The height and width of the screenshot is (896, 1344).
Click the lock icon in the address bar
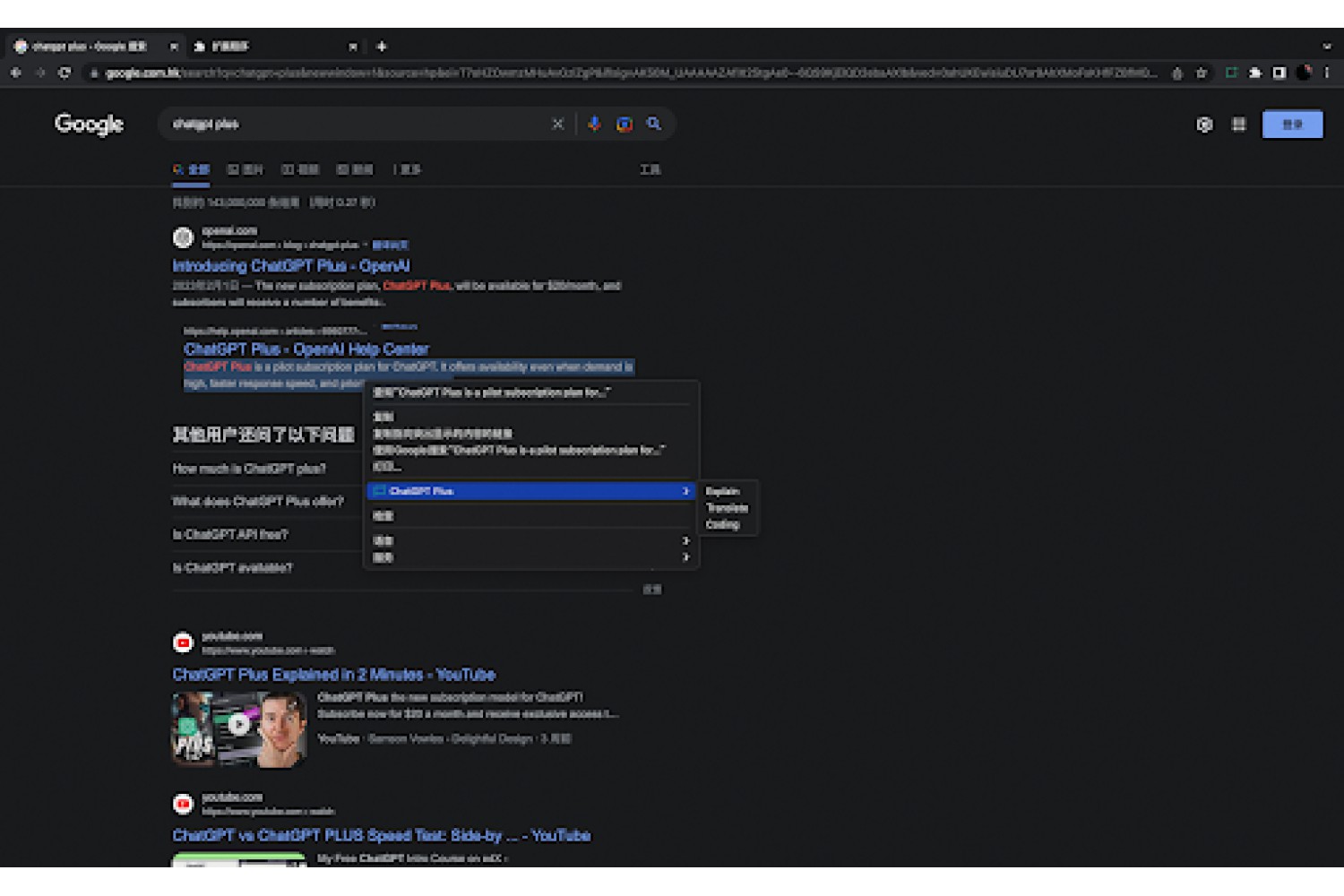coord(94,73)
